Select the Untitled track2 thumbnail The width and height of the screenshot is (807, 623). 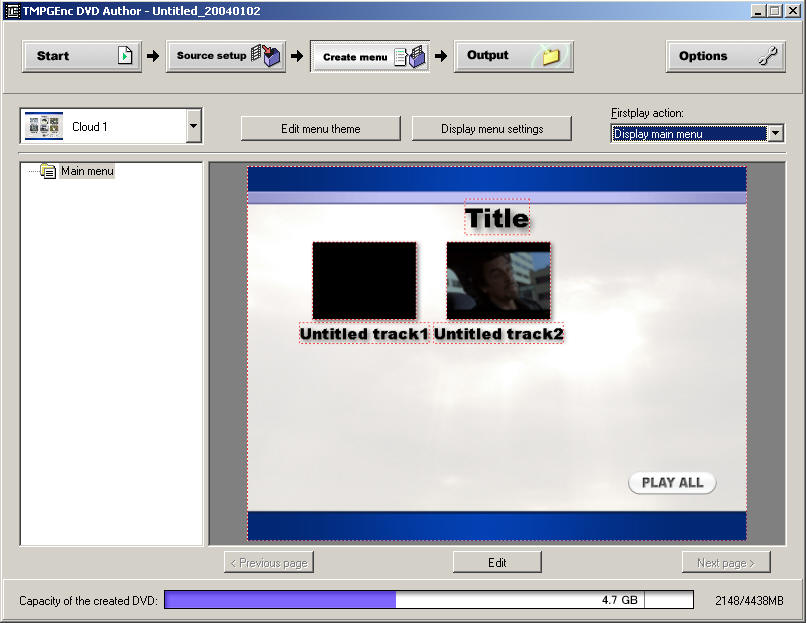[499, 281]
